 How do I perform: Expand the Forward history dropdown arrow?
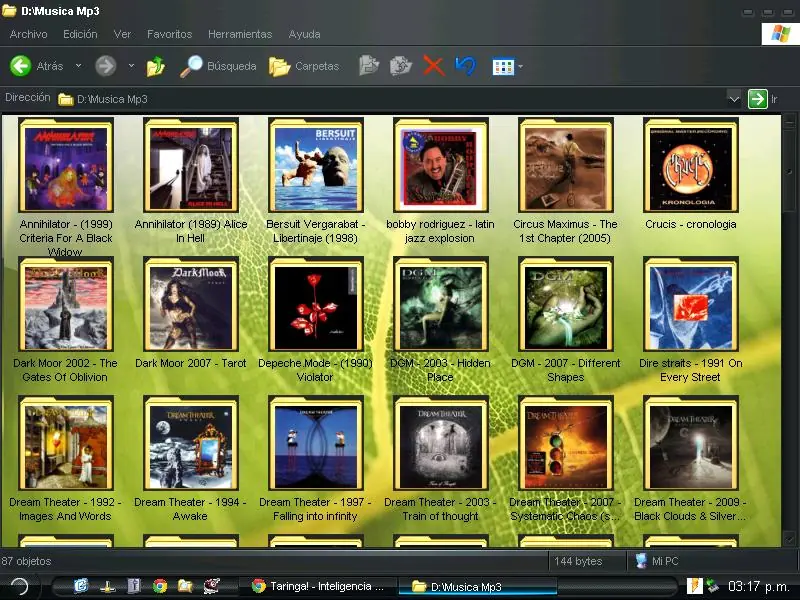131,65
